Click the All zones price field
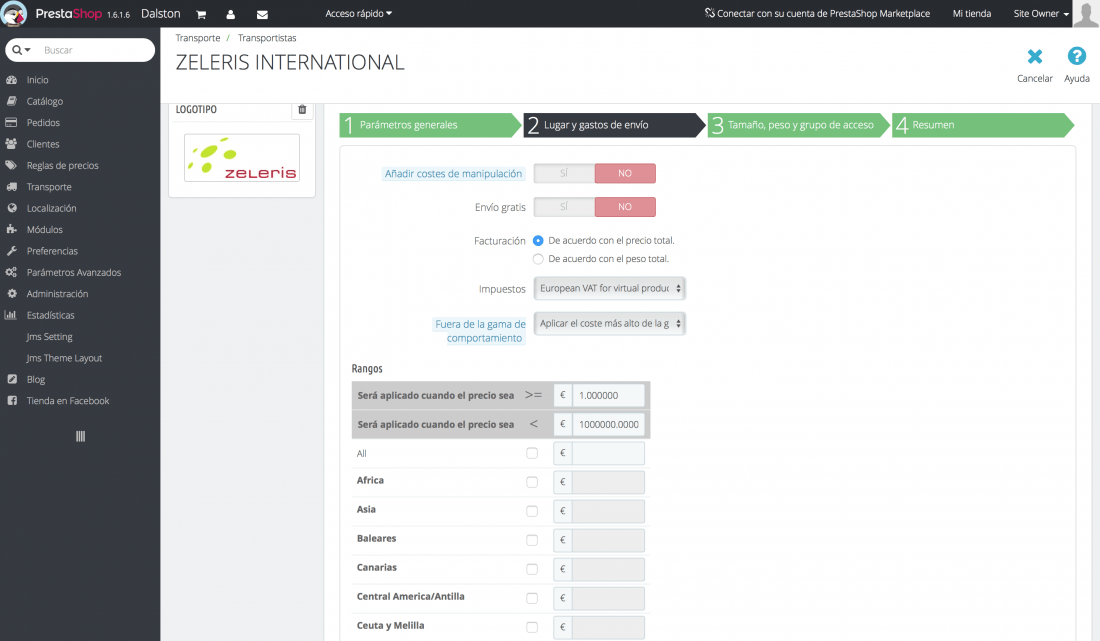The width and height of the screenshot is (1100, 641). tap(608, 453)
